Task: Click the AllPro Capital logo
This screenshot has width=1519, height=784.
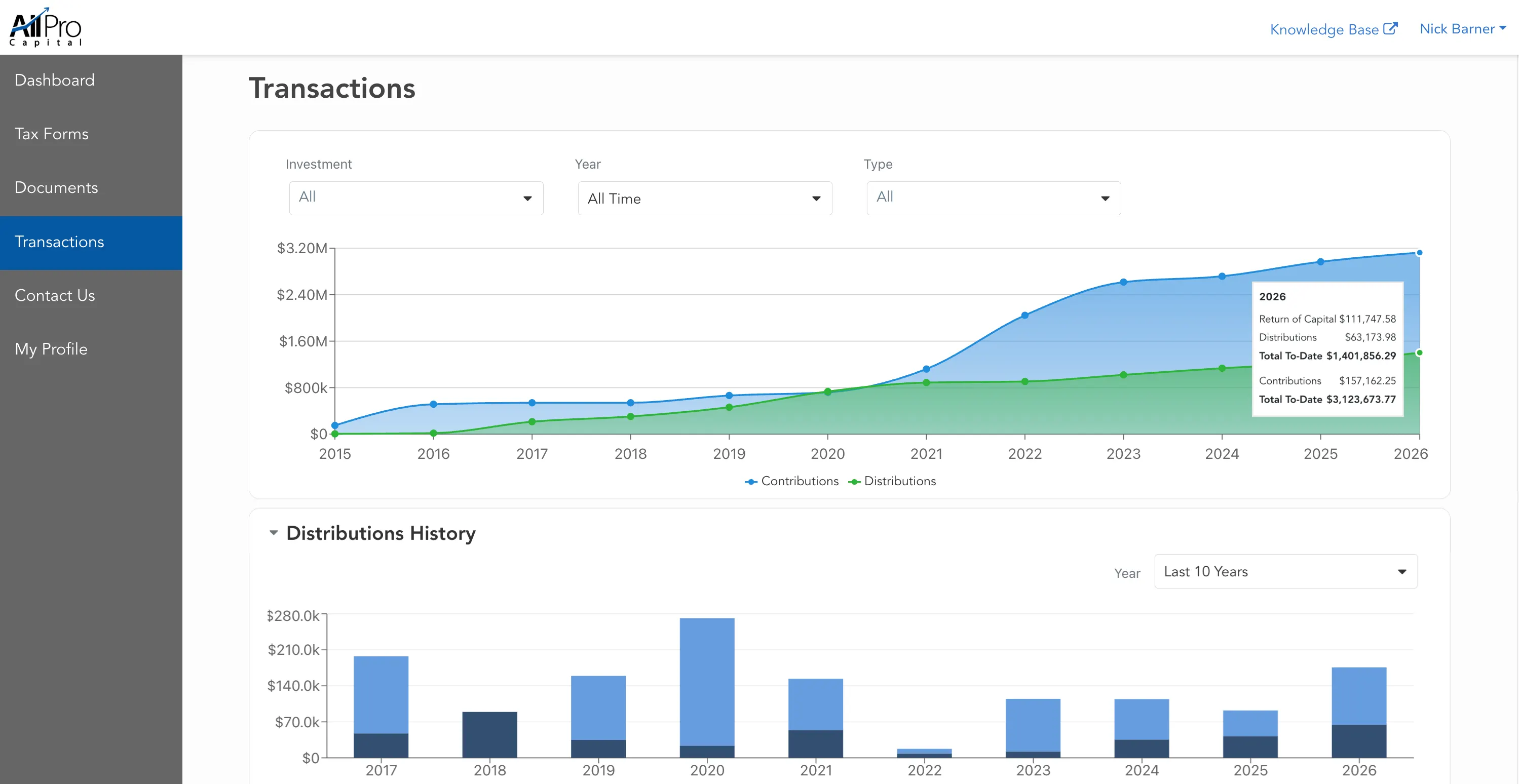Action: [46, 27]
